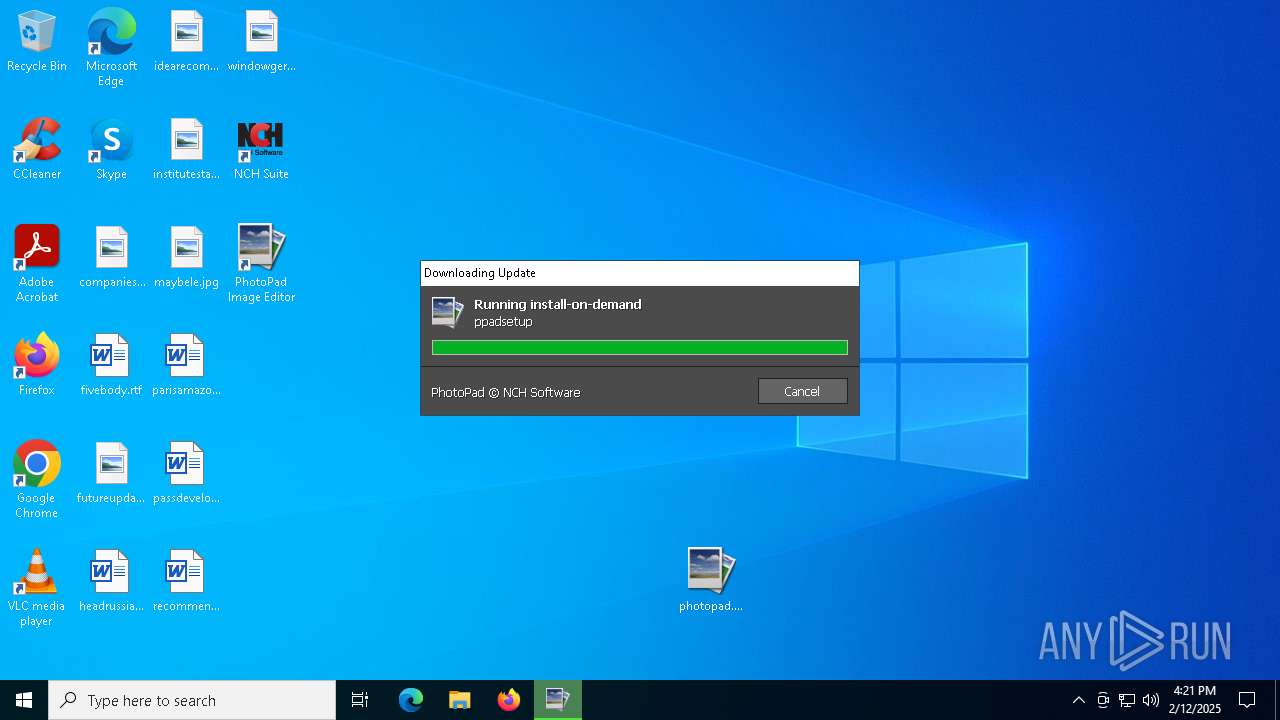Select the passdevelo Word document icon
Image resolution: width=1280 pixels, height=720 pixels.
pos(186,474)
